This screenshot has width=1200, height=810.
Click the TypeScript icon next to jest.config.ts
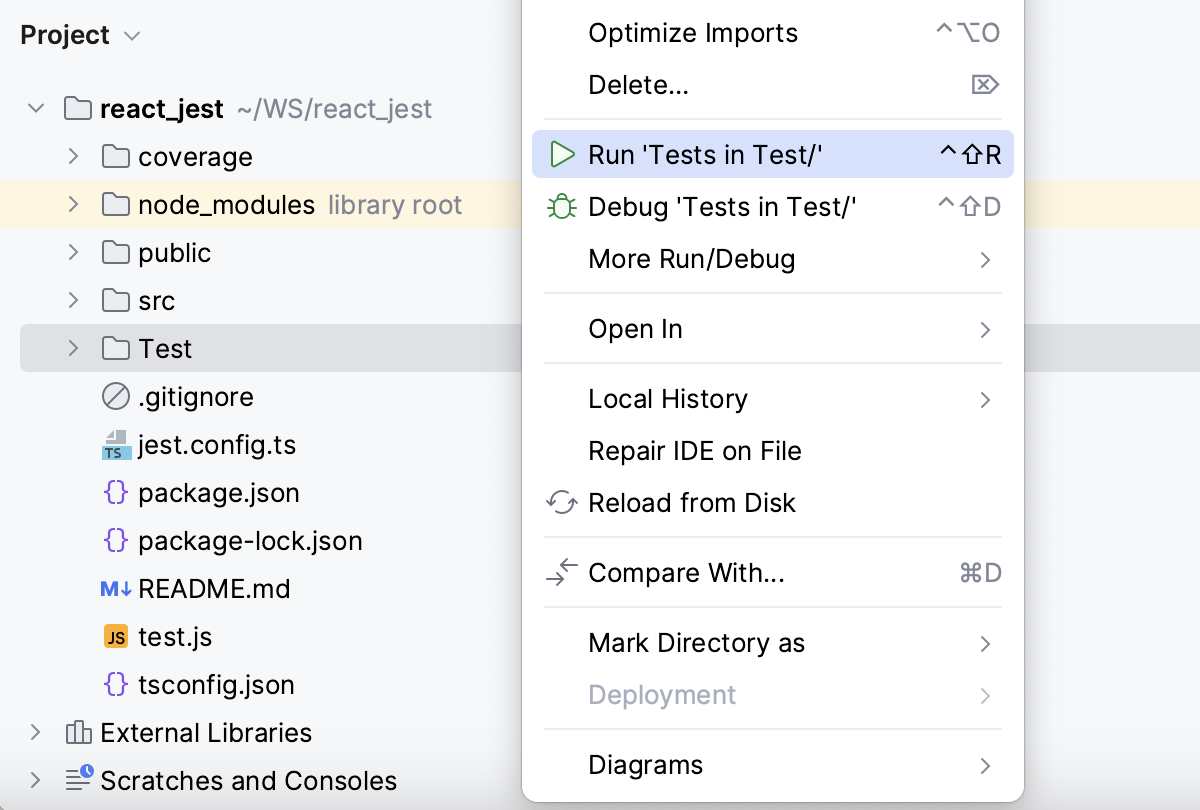(x=115, y=444)
